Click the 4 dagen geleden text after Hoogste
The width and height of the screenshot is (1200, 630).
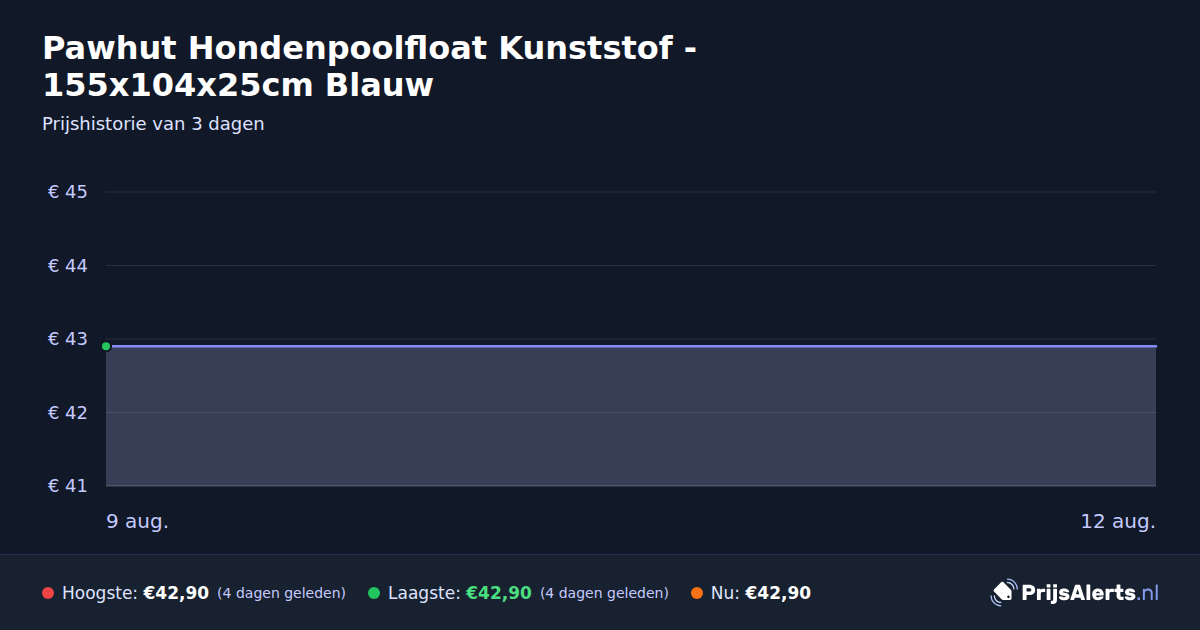[x=281, y=593]
